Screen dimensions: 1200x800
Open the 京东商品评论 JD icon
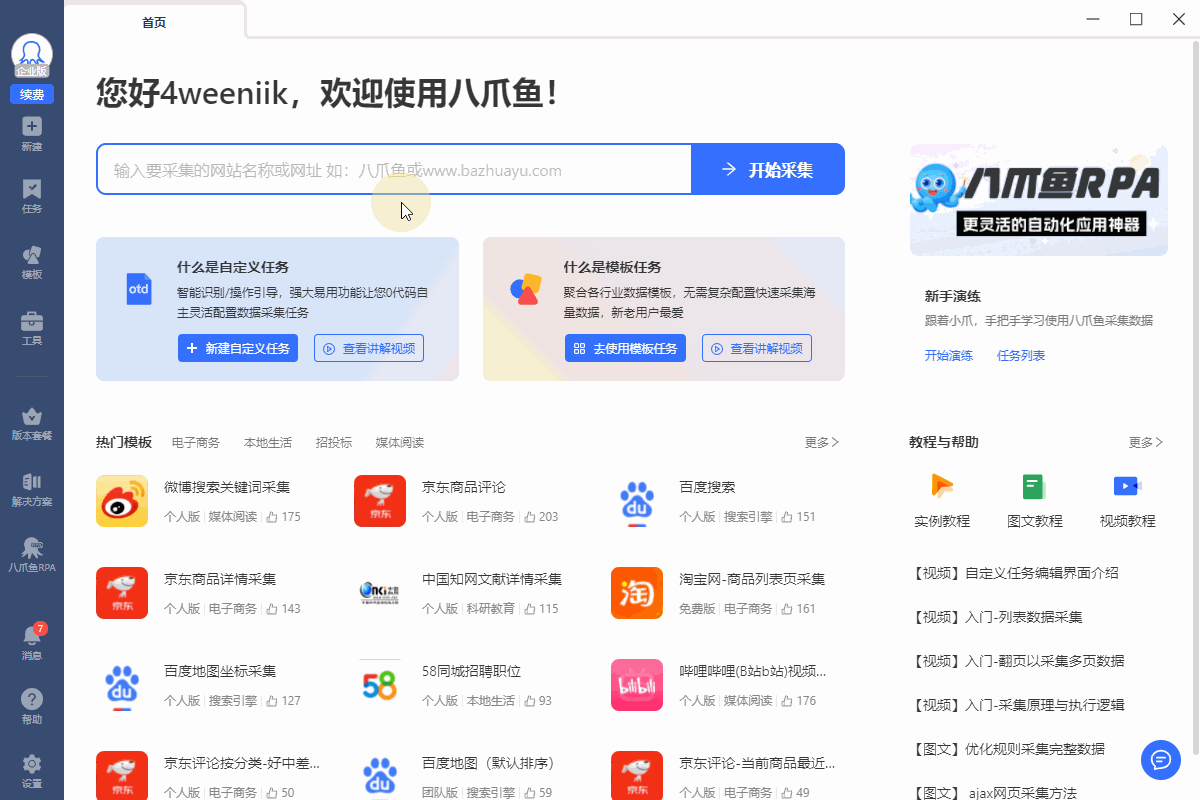click(380, 501)
